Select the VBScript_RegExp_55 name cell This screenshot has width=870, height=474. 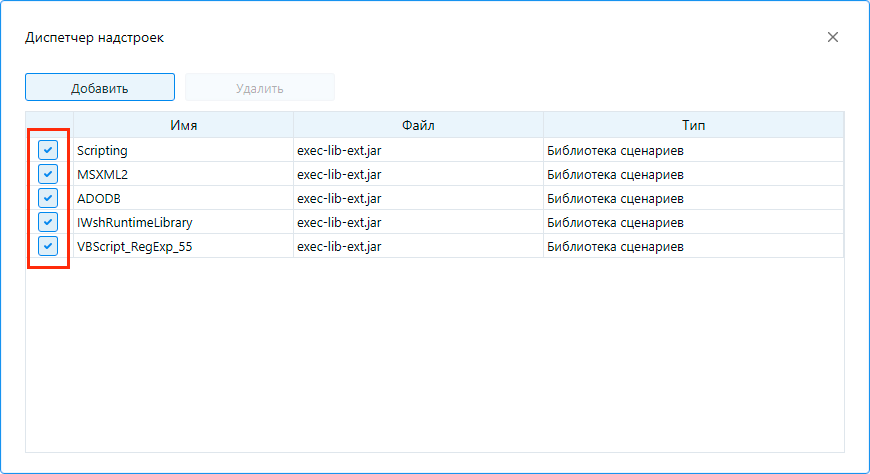184,246
